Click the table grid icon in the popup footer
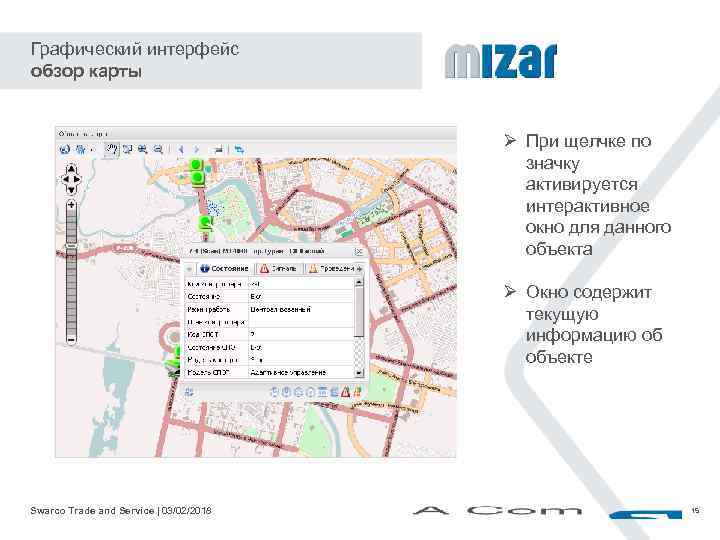The image size is (720, 540). pyautogui.click(x=322, y=392)
